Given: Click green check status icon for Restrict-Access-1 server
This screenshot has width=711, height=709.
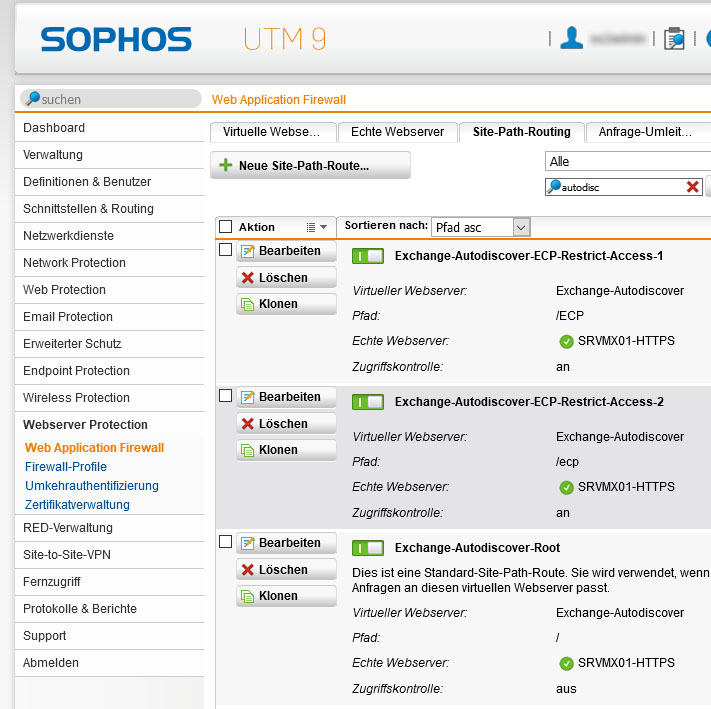Looking at the screenshot, I should [566, 341].
